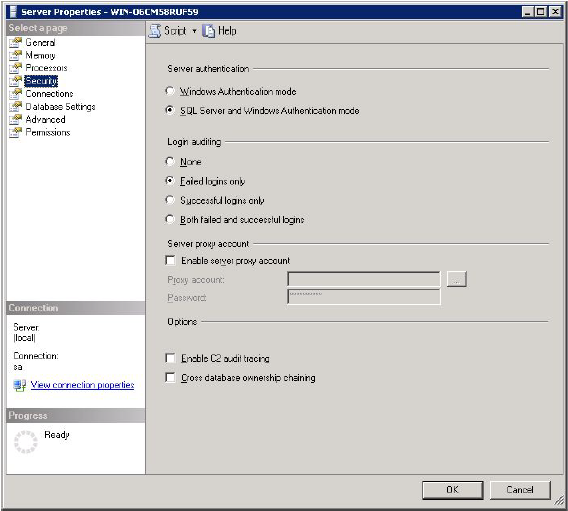Click the Advanced page icon

[15, 120]
